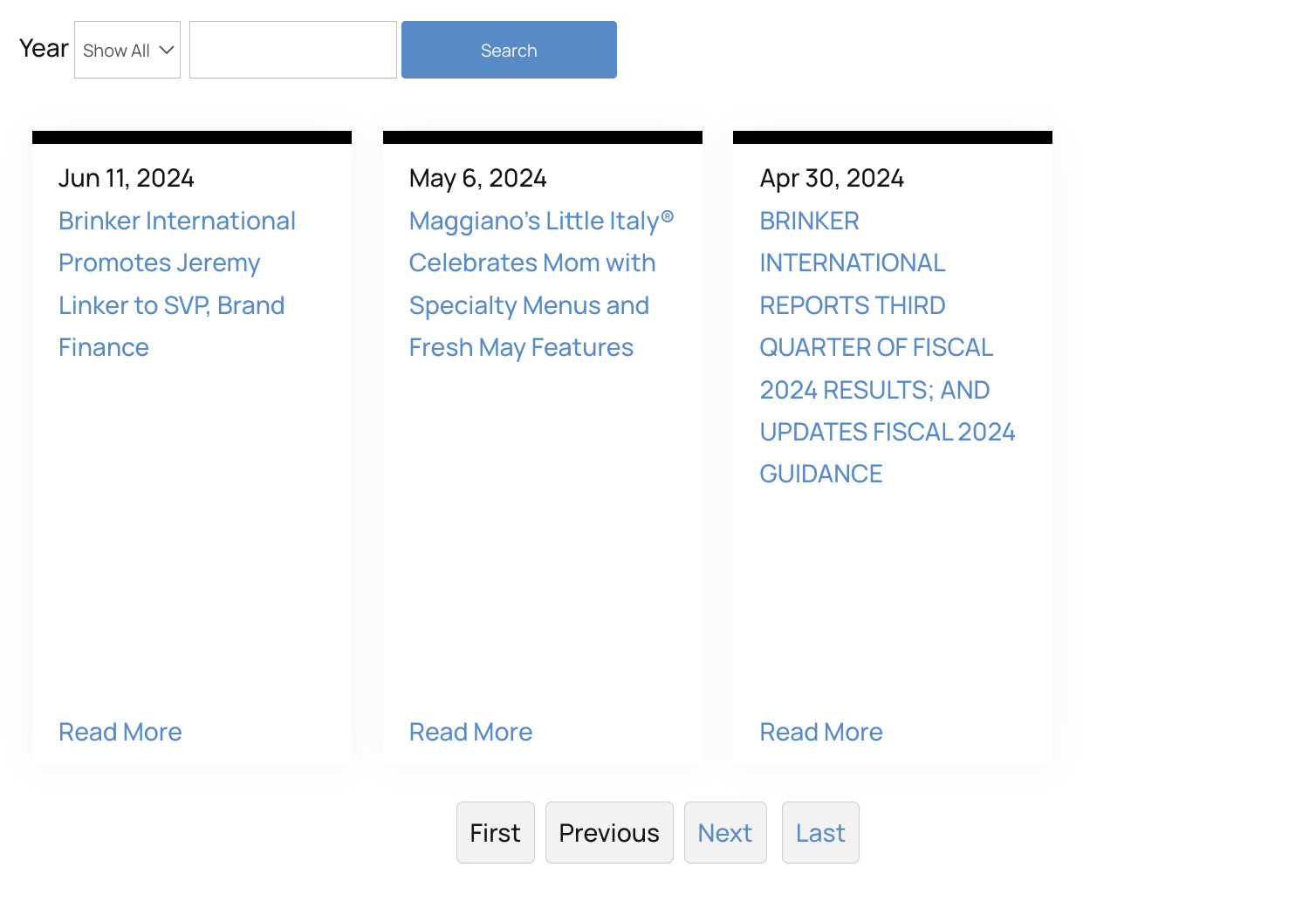
Task: Click Read More on the Jun 11 card
Action: pos(120,732)
